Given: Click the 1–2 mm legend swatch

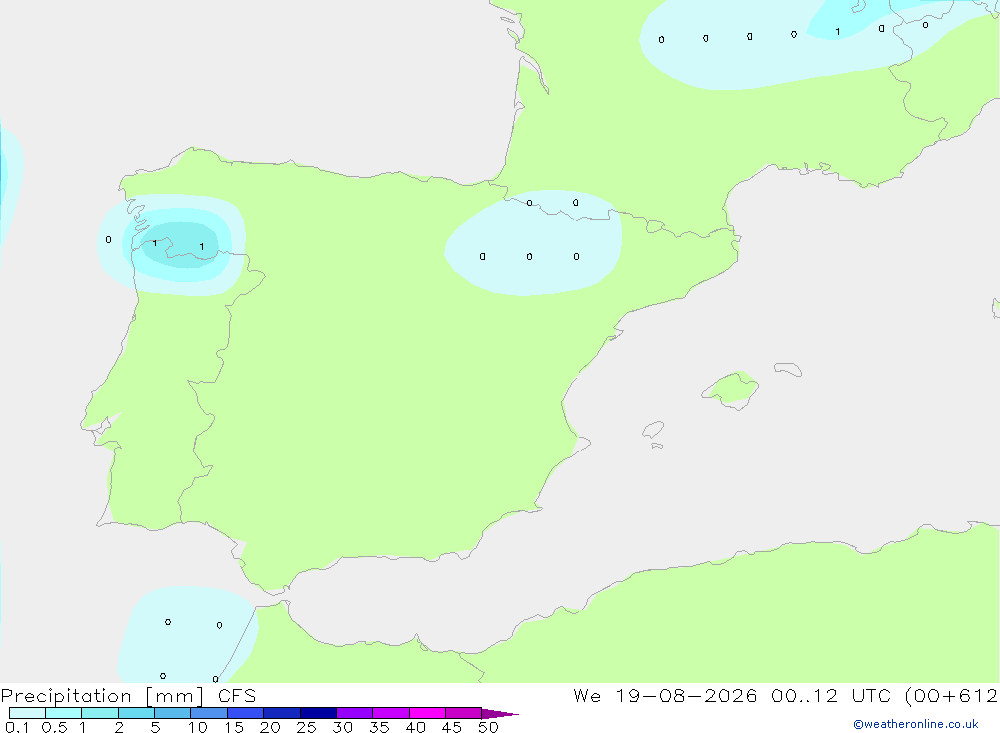Looking at the screenshot, I should coord(100,713).
